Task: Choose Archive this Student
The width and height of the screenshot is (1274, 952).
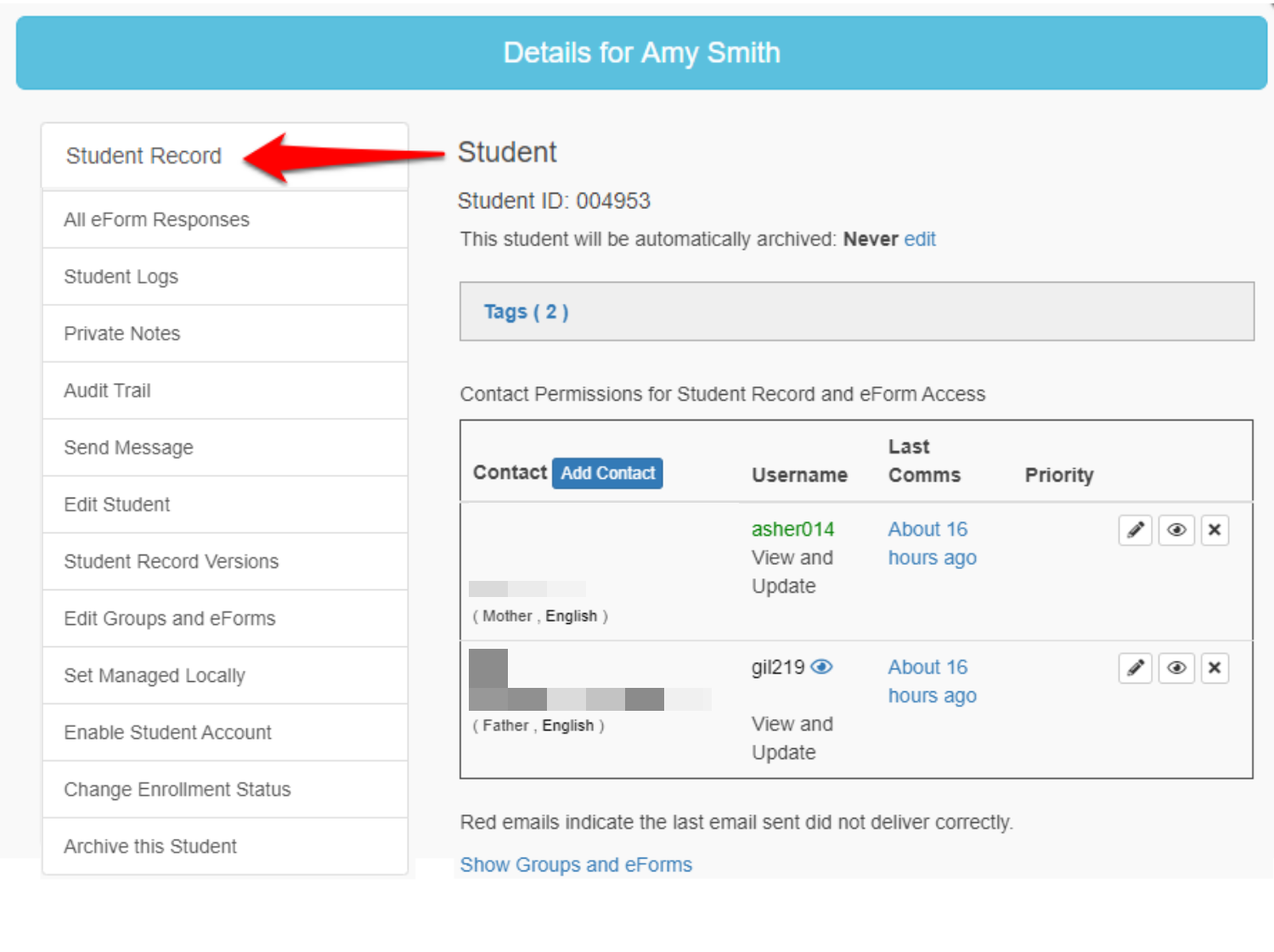Action: pyautogui.click(x=150, y=847)
